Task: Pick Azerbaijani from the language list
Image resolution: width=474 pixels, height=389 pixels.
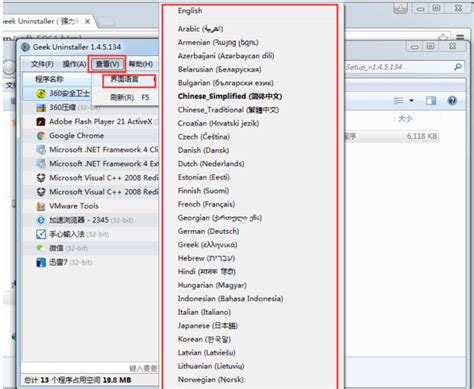Action: pos(226,56)
